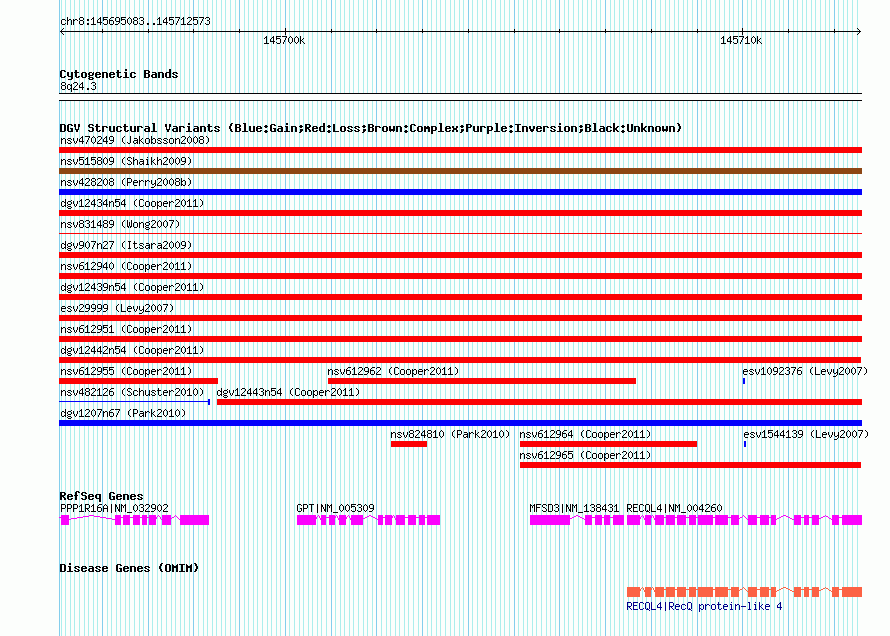Select the PPP1R16A magenta gene model
This screenshot has width=890, height=636.
point(135,520)
